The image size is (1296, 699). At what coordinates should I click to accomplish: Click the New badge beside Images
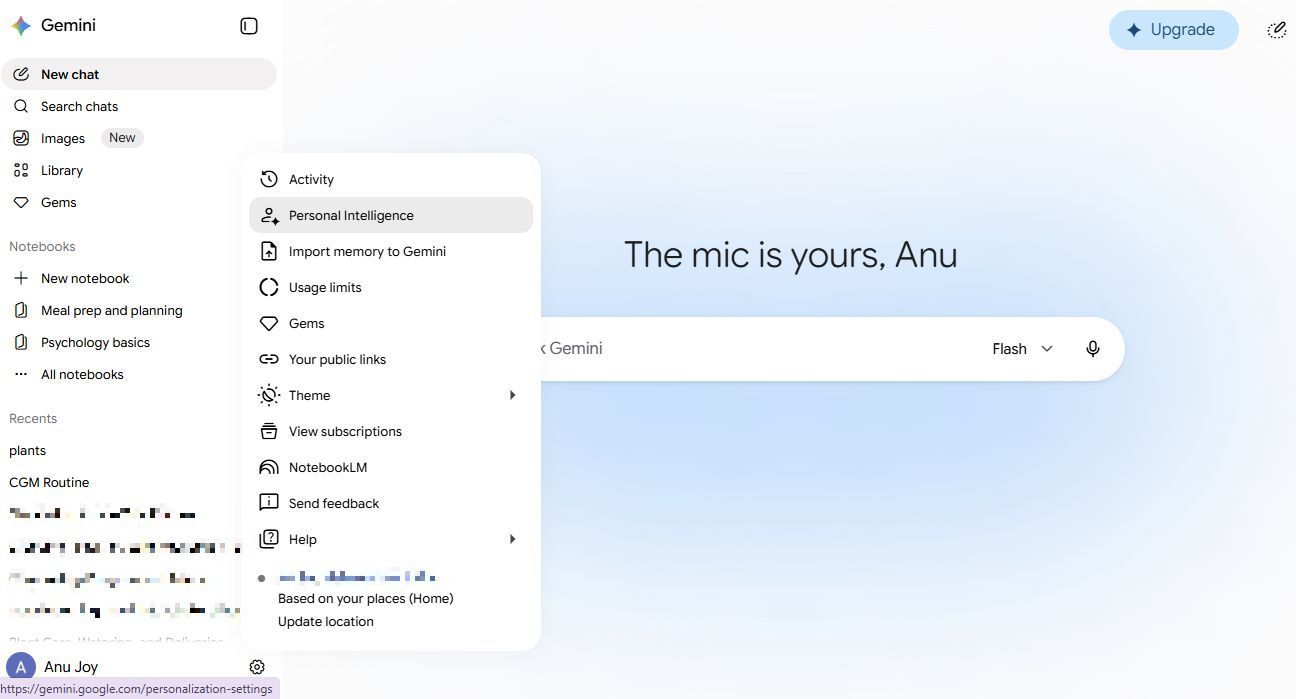click(x=122, y=138)
